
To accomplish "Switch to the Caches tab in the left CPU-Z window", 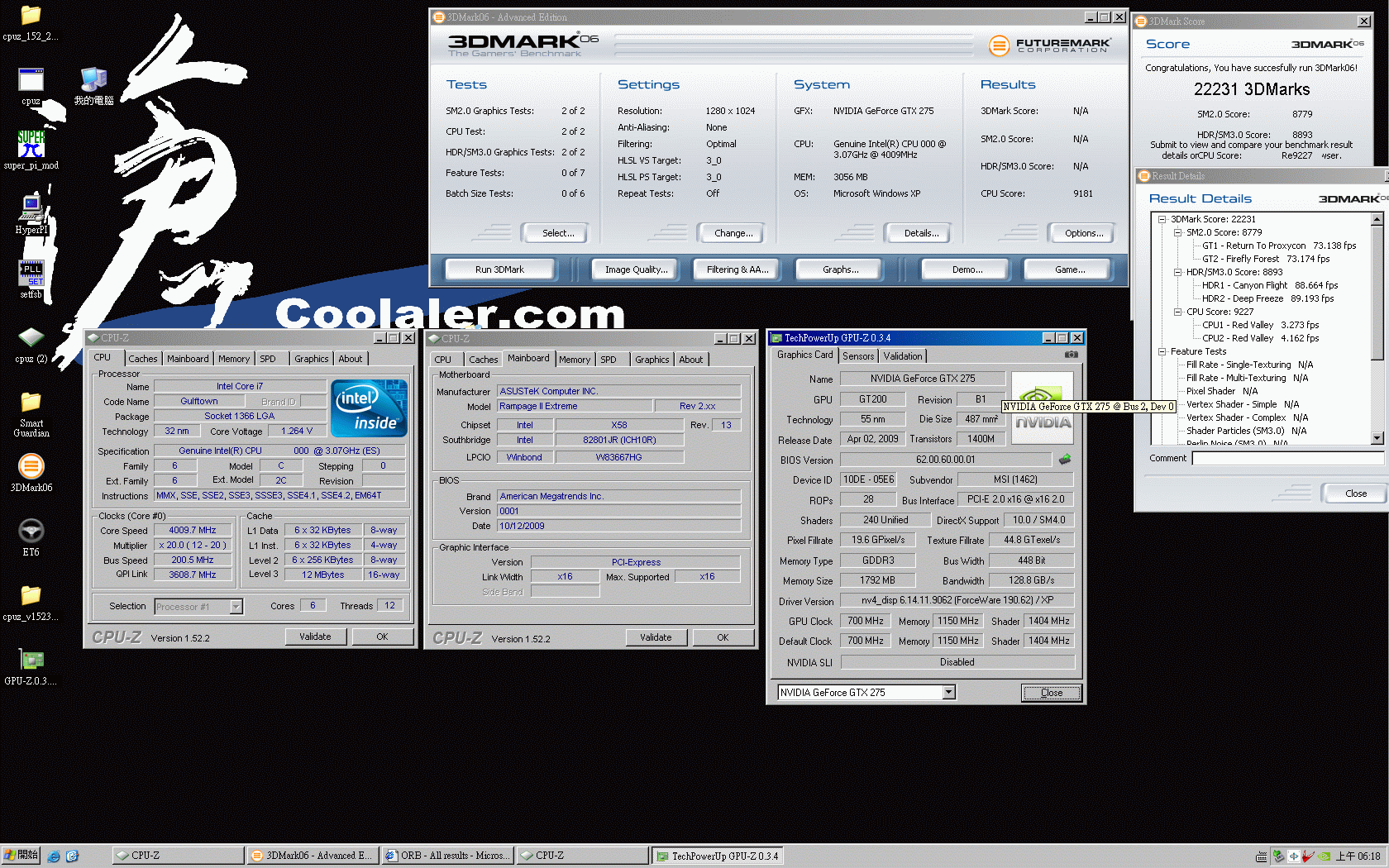I will pyautogui.click(x=142, y=359).
